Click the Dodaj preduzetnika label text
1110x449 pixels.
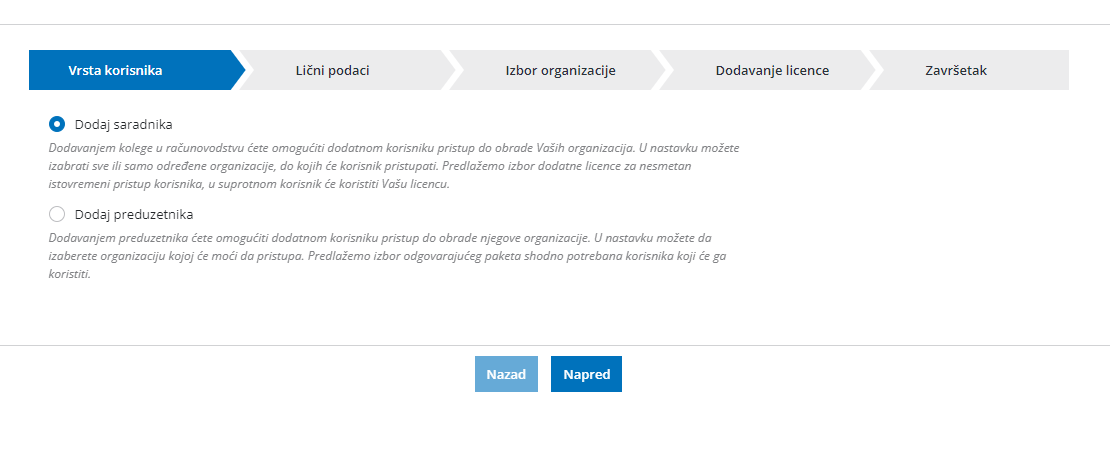tap(135, 214)
